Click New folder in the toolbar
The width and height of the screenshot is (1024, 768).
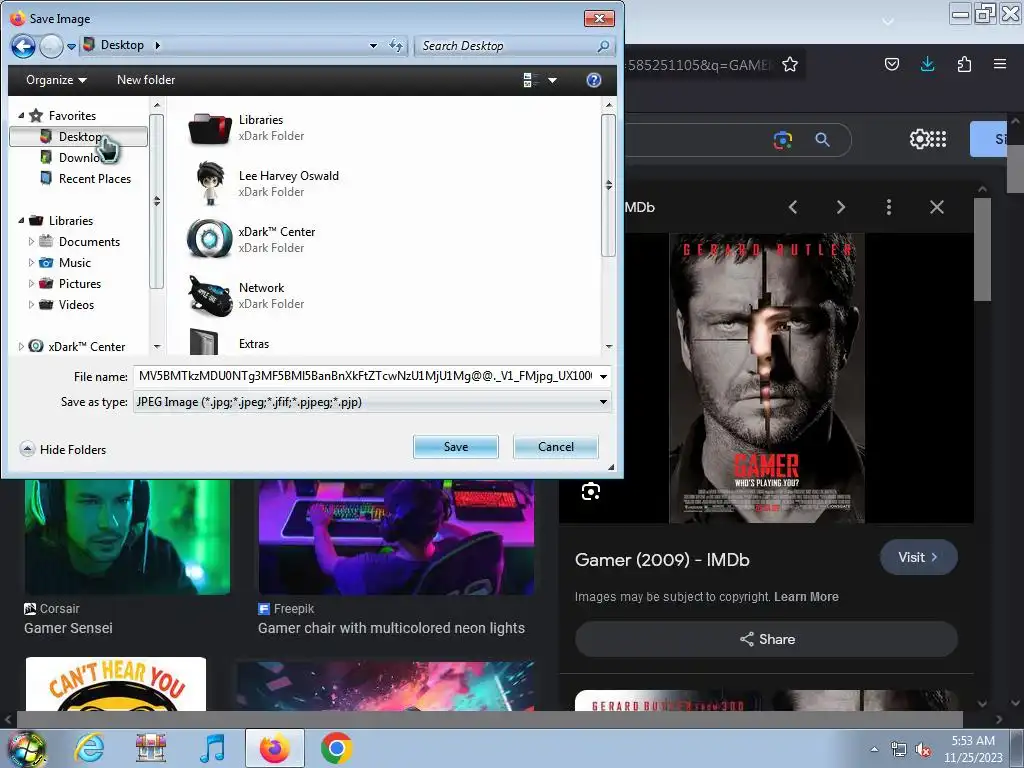tap(146, 80)
